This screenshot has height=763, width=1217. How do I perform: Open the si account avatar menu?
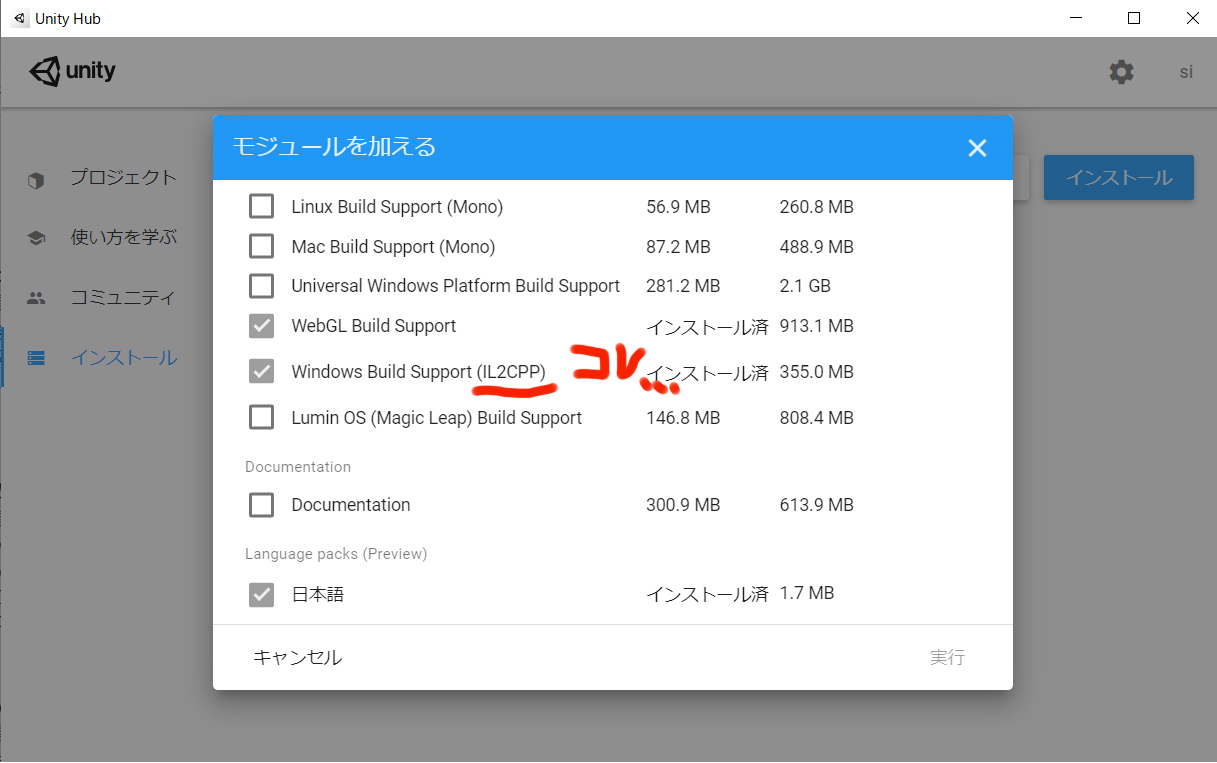click(x=1186, y=71)
